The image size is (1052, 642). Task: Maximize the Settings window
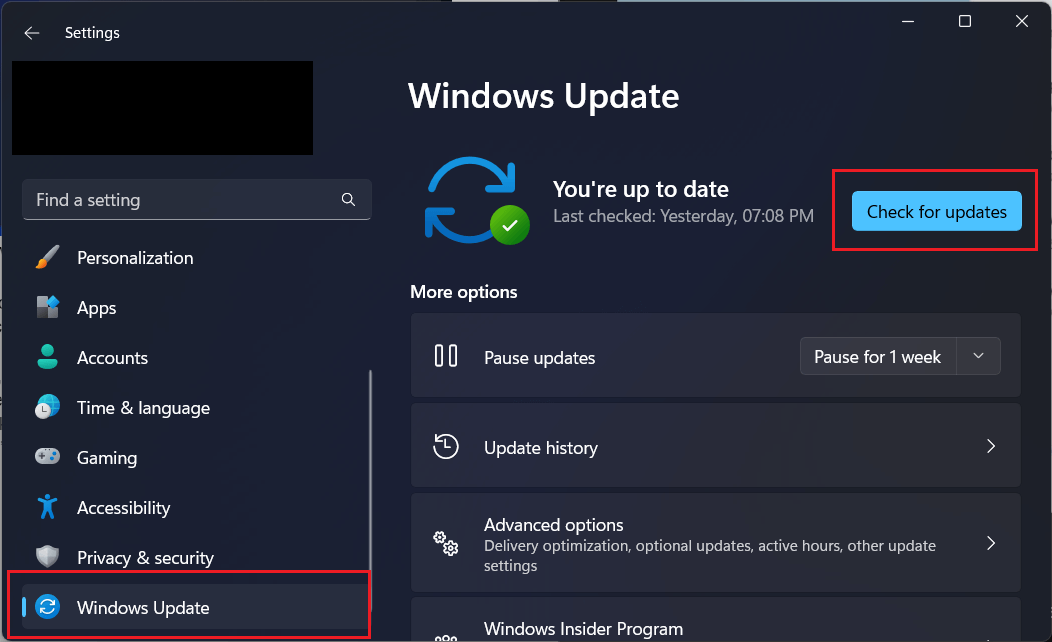tap(964, 22)
